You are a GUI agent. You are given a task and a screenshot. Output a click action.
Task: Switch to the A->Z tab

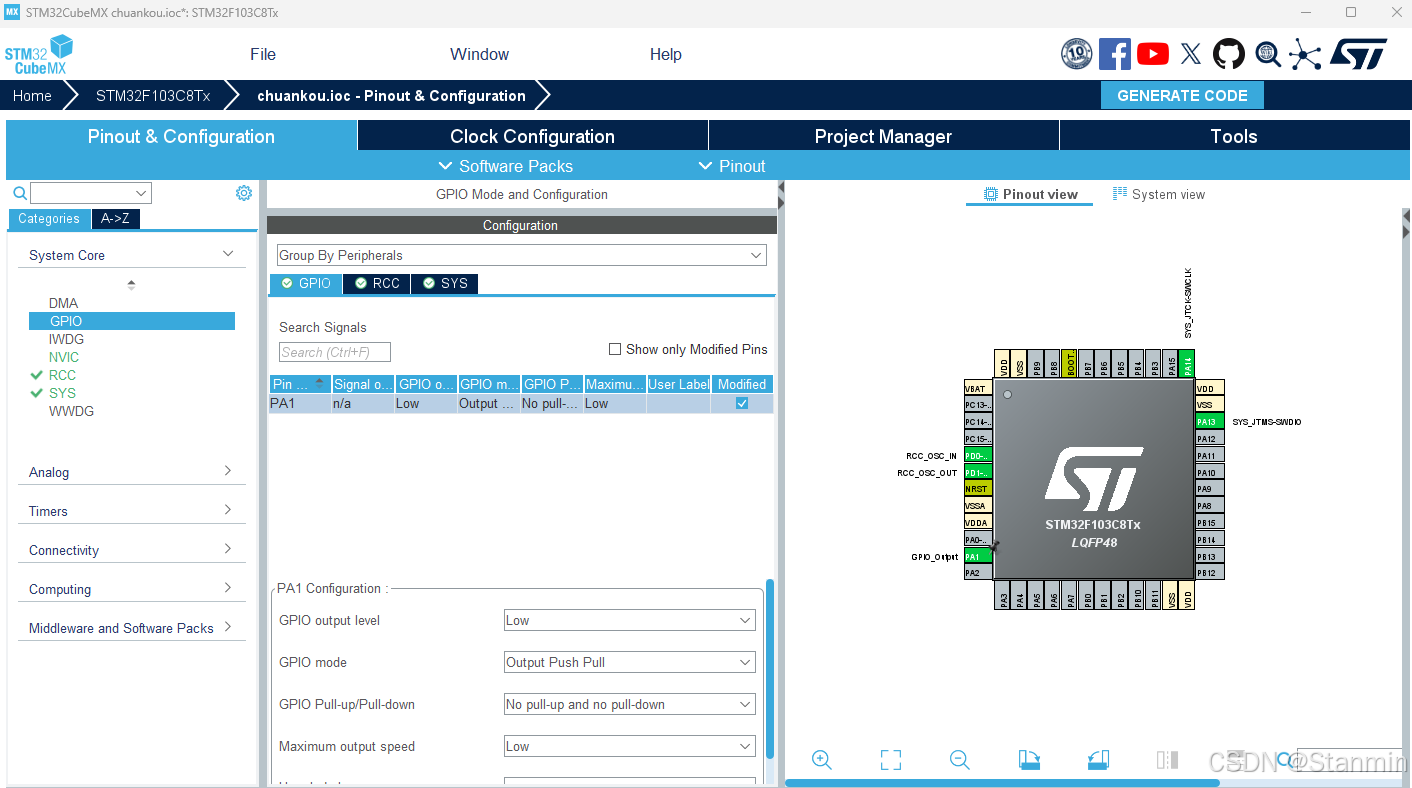pyautogui.click(x=115, y=218)
